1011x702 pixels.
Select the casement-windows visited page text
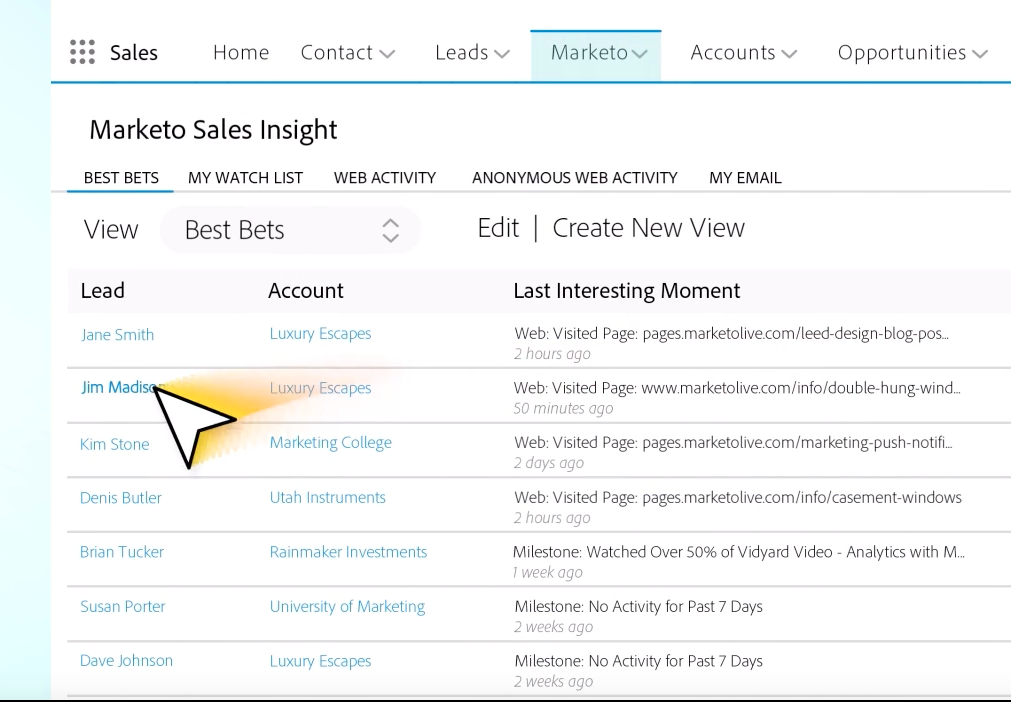coord(738,498)
